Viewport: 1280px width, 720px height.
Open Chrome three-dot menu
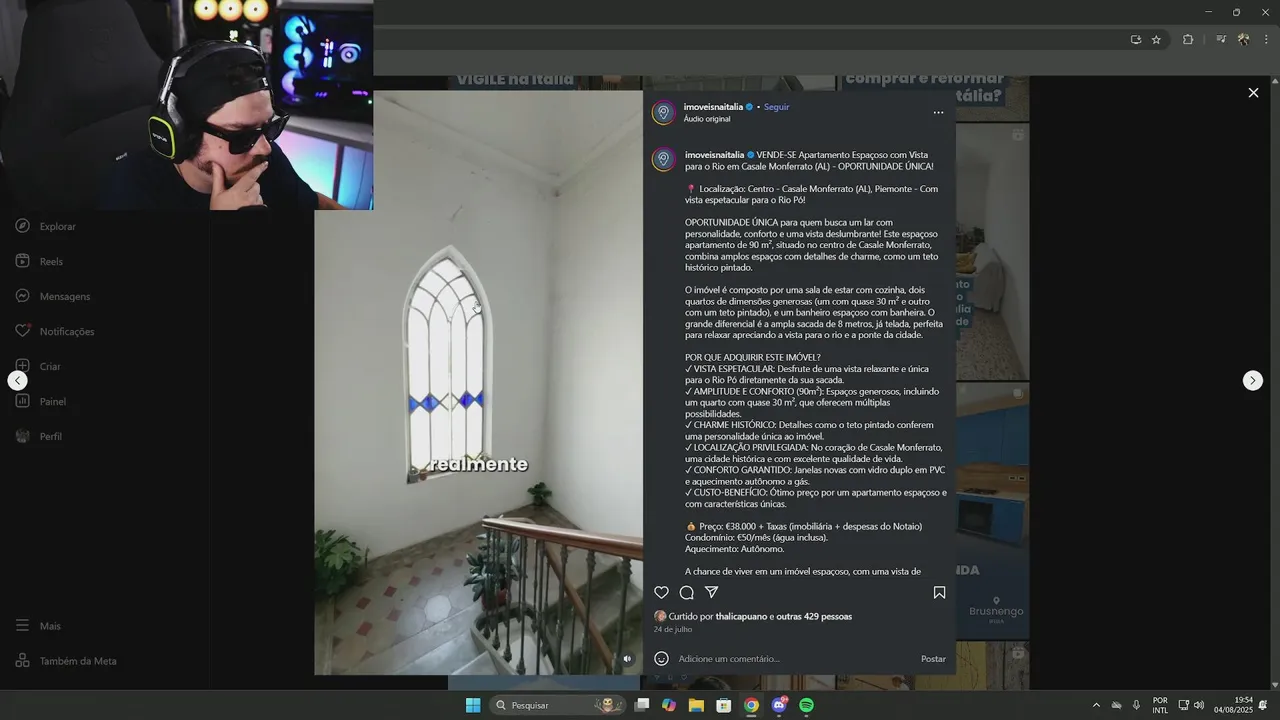point(1266,40)
